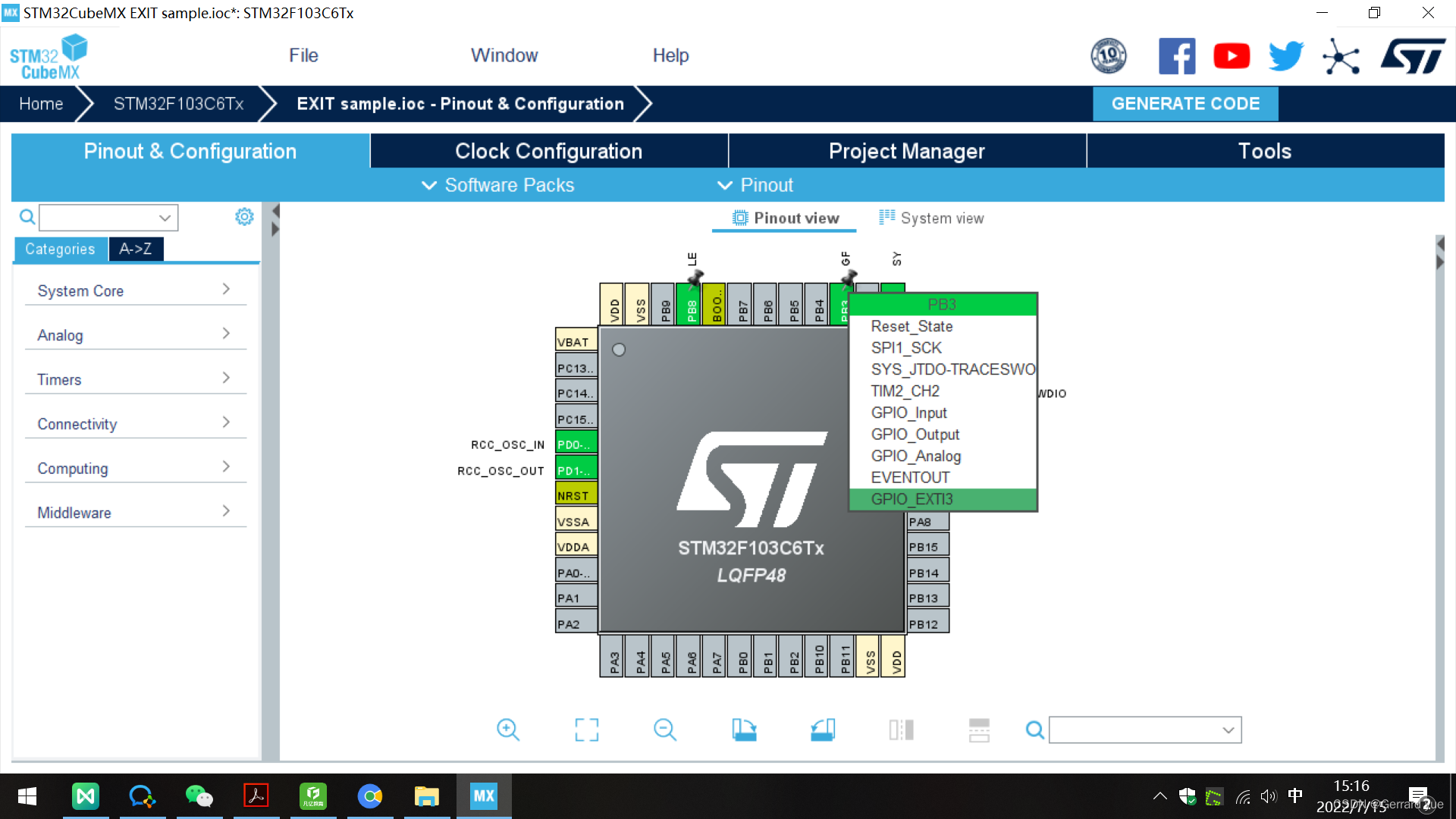Click the green PD0 RCC_OSC_IN pin
The width and height of the screenshot is (1456, 819).
[576, 444]
